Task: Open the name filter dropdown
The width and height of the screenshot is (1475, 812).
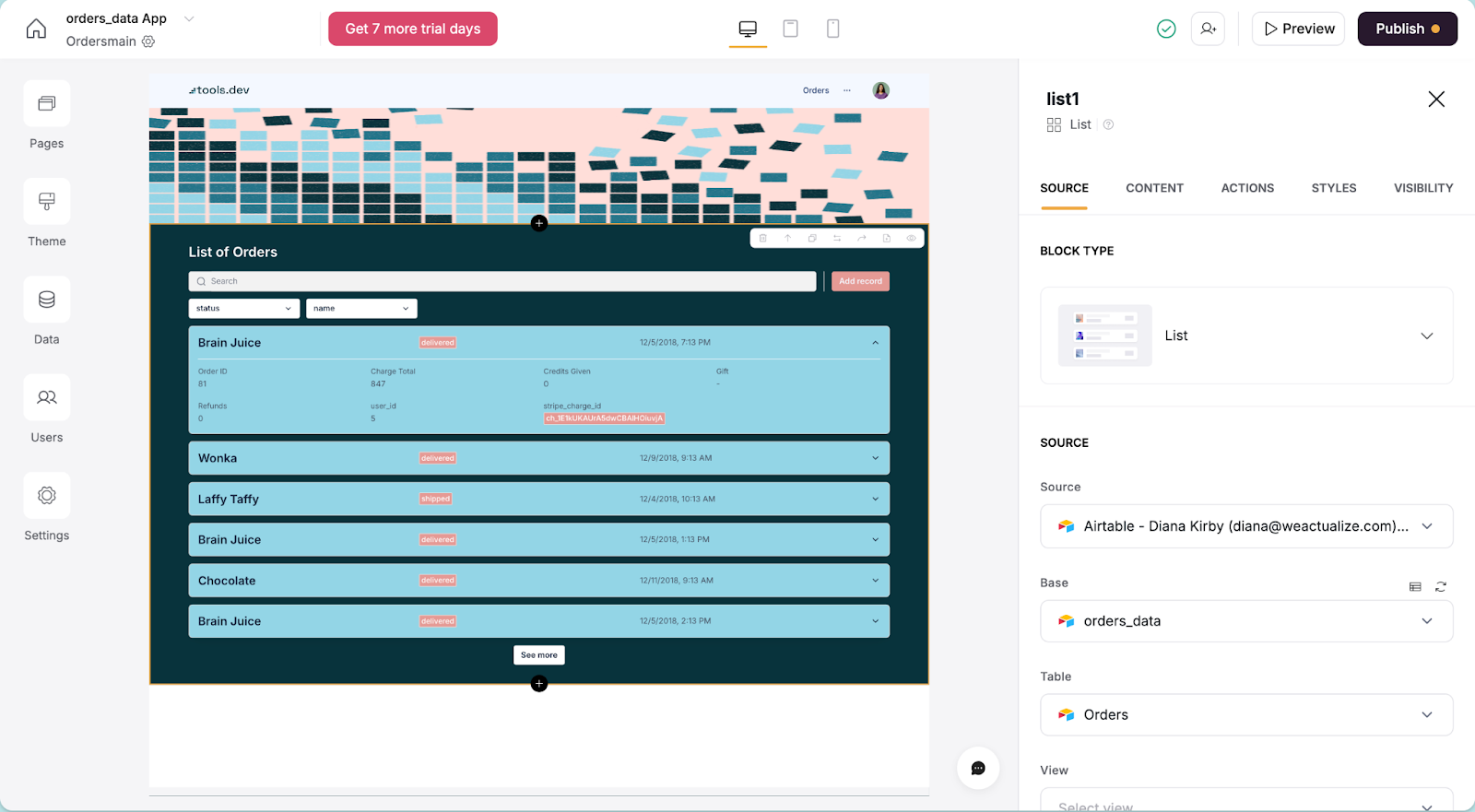Action: (x=361, y=308)
